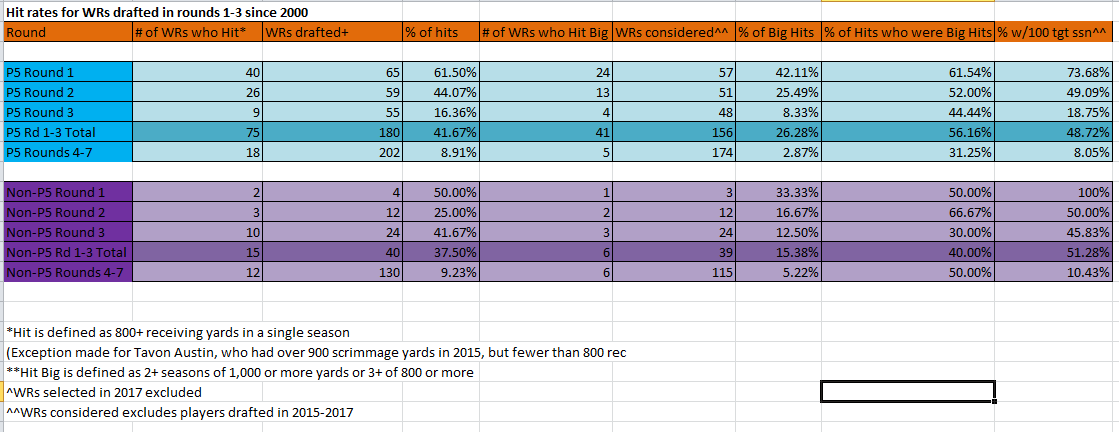Click the footnote defining a Hit
This screenshot has height=432, width=1119.
tap(178, 333)
